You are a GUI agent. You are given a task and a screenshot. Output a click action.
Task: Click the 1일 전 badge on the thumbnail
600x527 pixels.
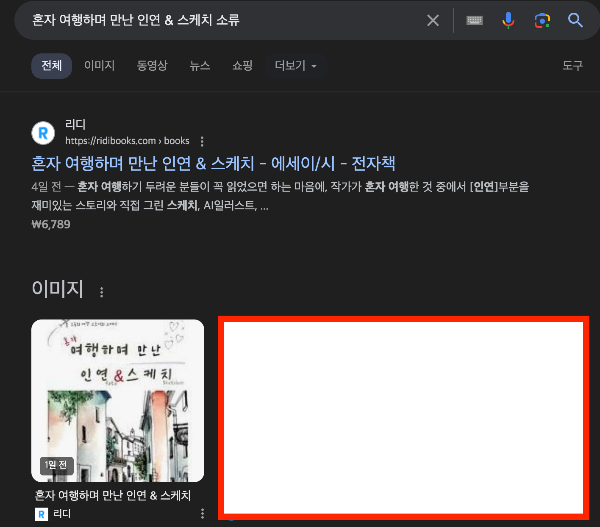coord(56,465)
